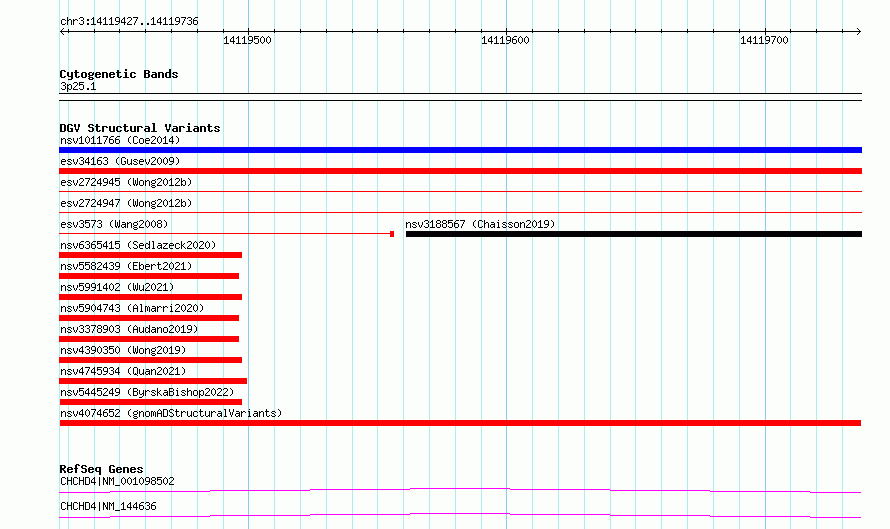
Task: Open CHCHD4|NM_144636 transcript label
Action: pos(108,506)
